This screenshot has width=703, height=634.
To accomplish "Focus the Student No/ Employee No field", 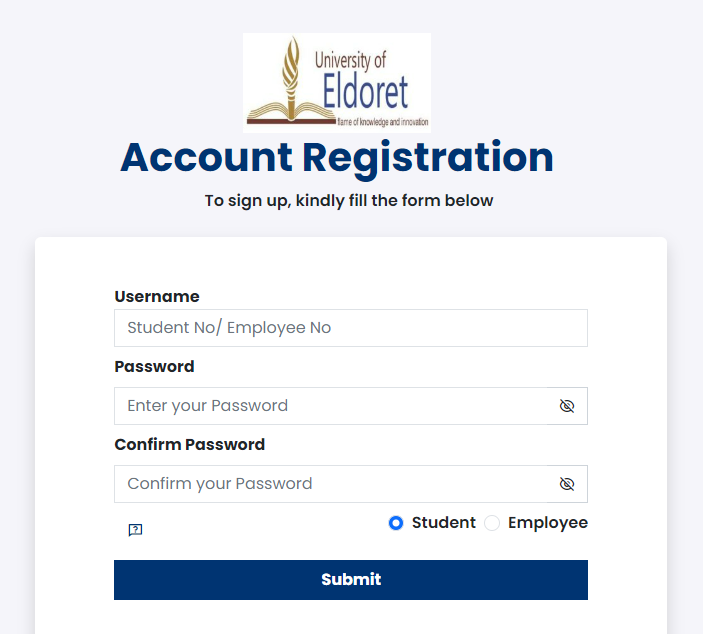I will click(351, 328).
